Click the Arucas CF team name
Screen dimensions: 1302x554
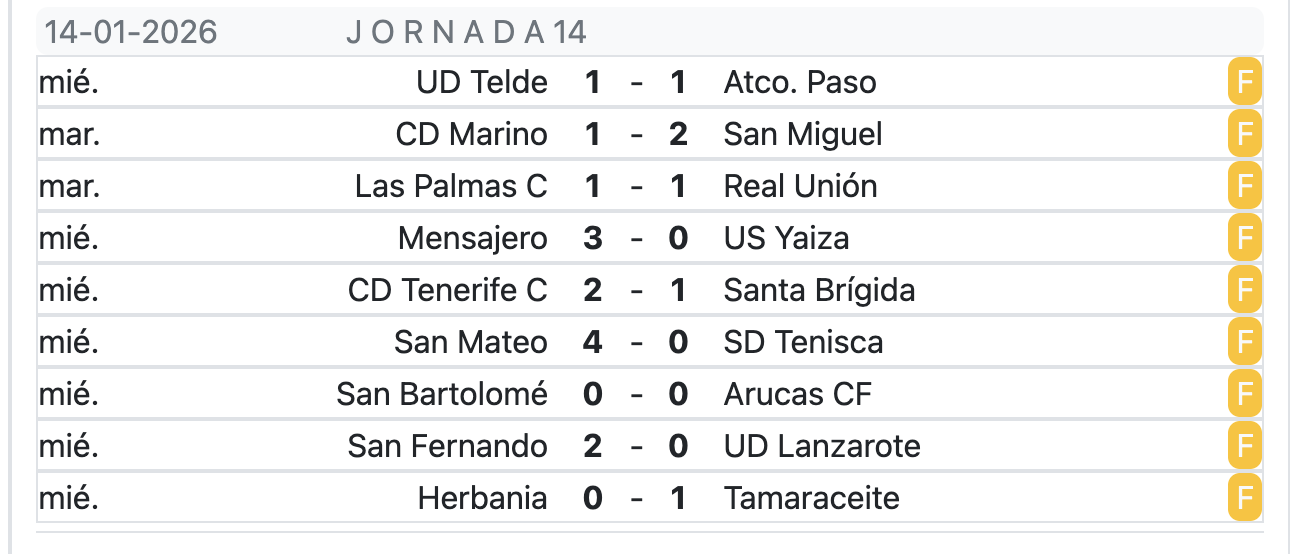coord(797,395)
